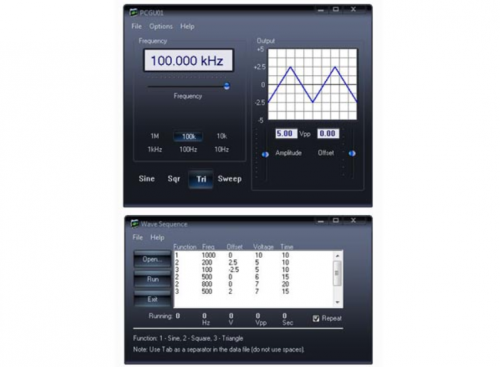Screen dimensions: 500x367
Task: Click the Run button
Action: [x=152, y=279]
